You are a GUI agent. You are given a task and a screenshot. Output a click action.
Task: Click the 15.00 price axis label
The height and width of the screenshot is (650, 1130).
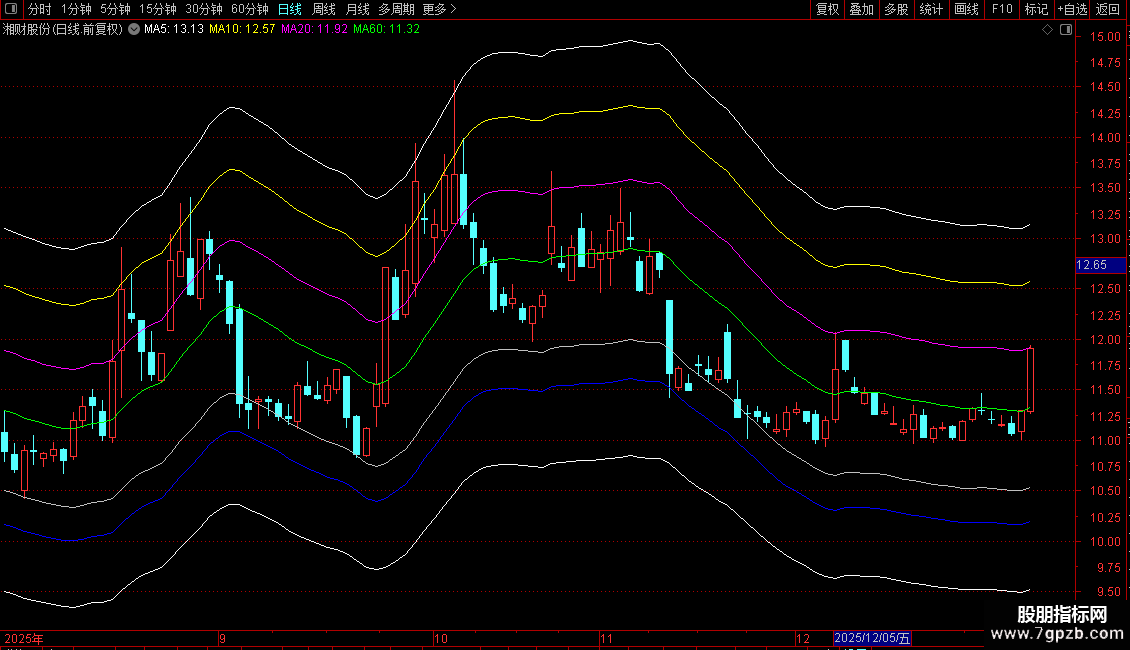click(1105, 37)
